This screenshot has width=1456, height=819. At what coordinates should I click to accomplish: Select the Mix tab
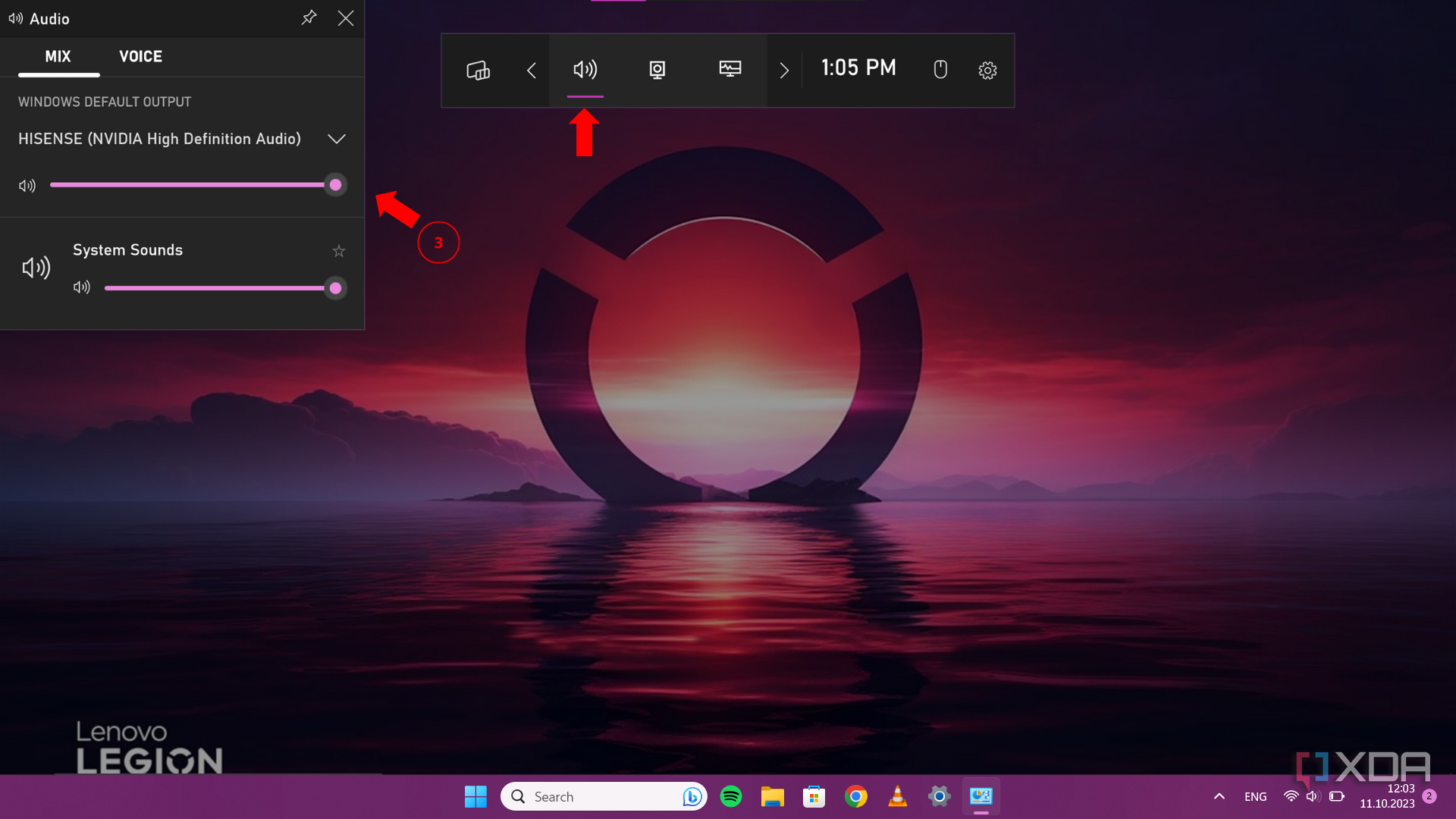[x=58, y=56]
